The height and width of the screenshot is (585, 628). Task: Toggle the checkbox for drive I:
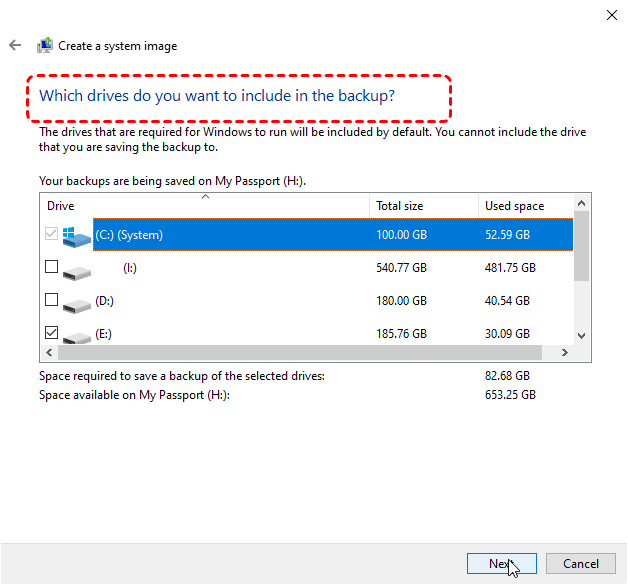pyautogui.click(x=52, y=267)
